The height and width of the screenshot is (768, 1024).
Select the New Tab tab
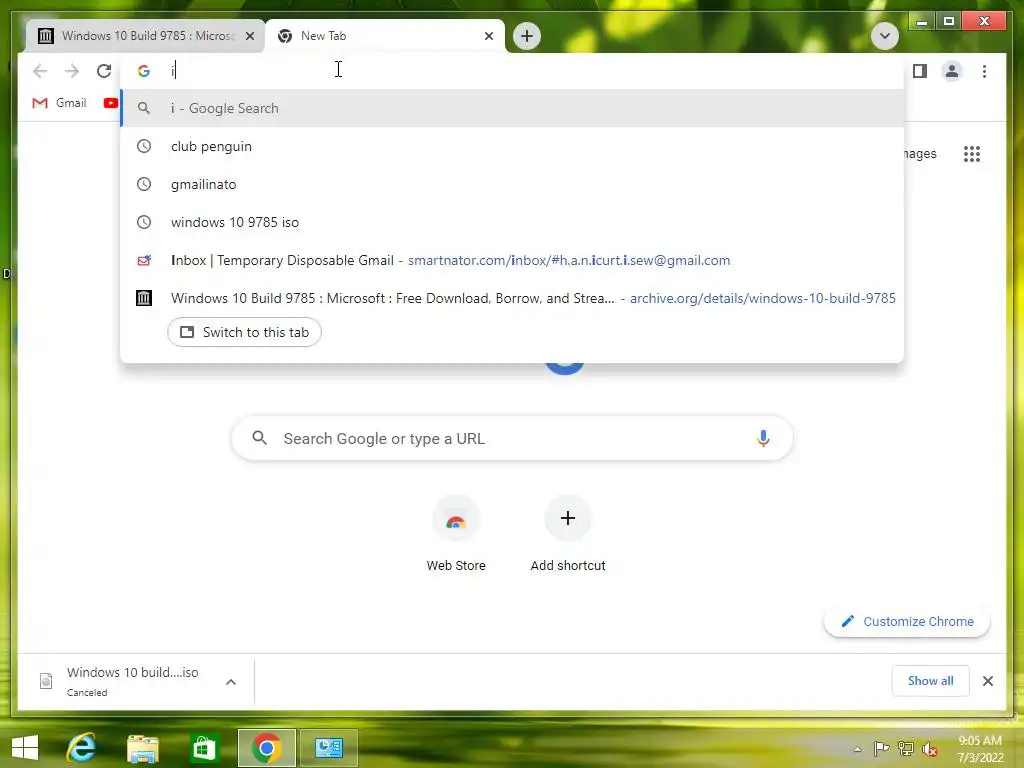(385, 36)
